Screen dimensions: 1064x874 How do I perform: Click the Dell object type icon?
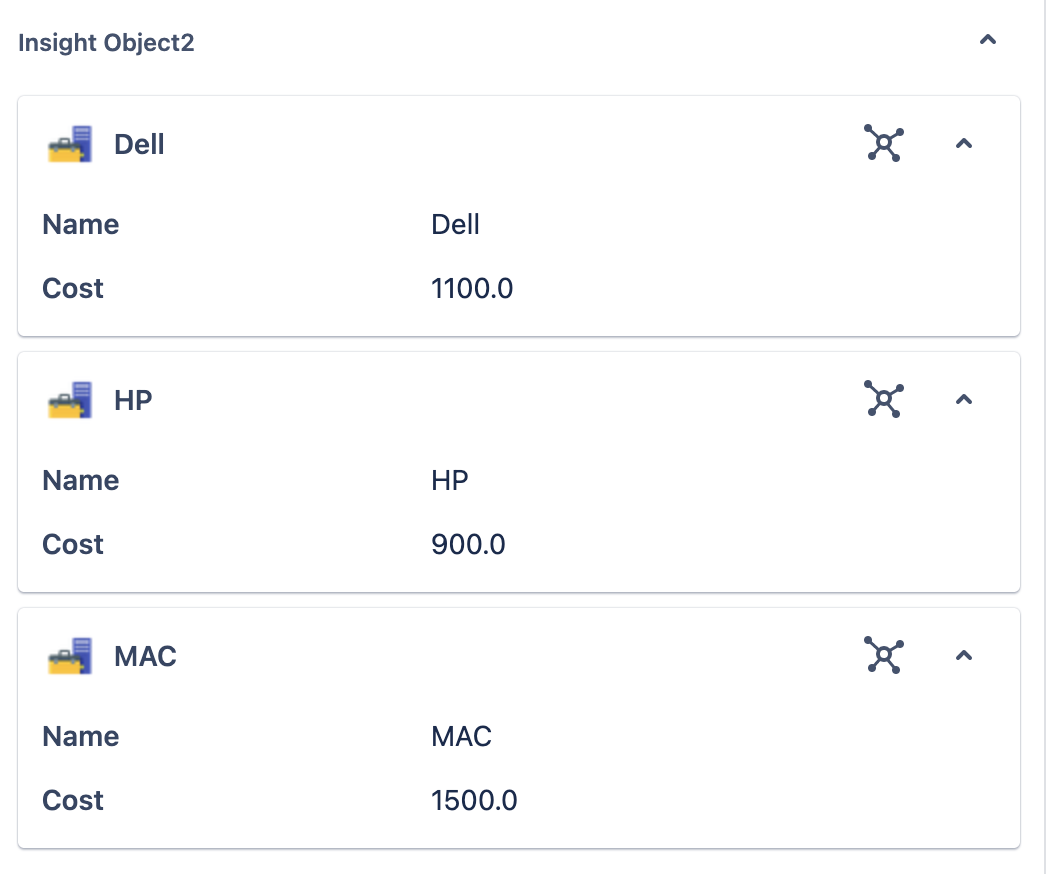(x=70, y=145)
